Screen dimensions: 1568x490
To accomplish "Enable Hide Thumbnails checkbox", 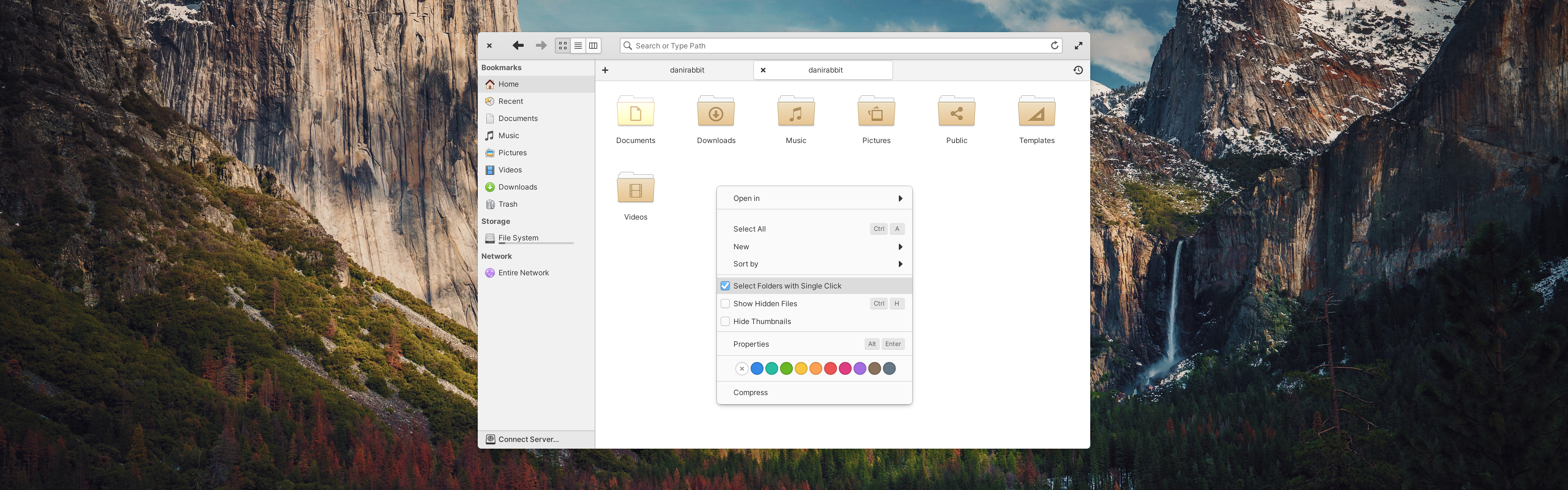I will [x=726, y=321].
